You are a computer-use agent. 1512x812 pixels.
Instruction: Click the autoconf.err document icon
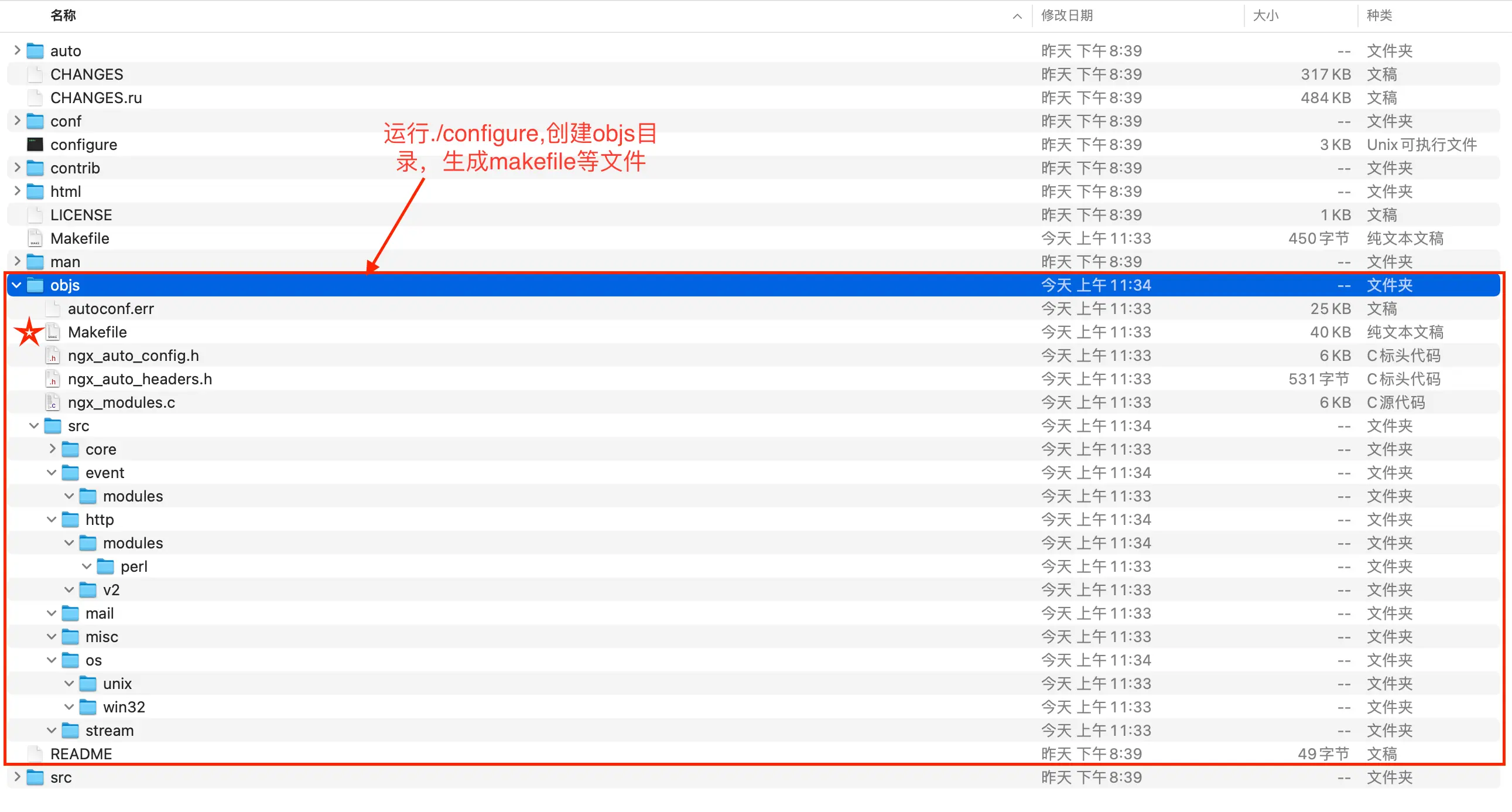tap(53, 309)
